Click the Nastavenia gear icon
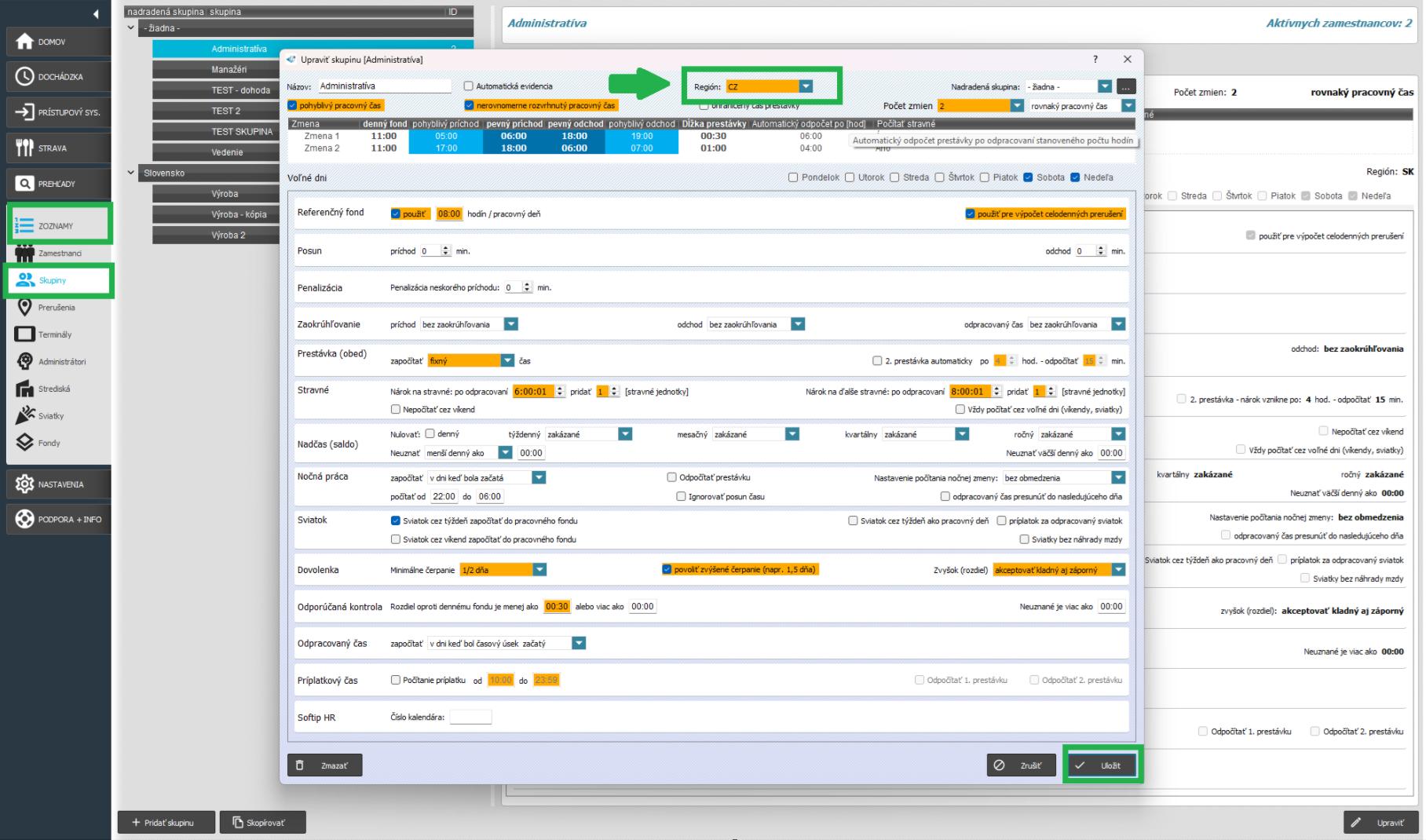The height and width of the screenshot is (840, 1426). pyautogui.click(x=24, y=484)
